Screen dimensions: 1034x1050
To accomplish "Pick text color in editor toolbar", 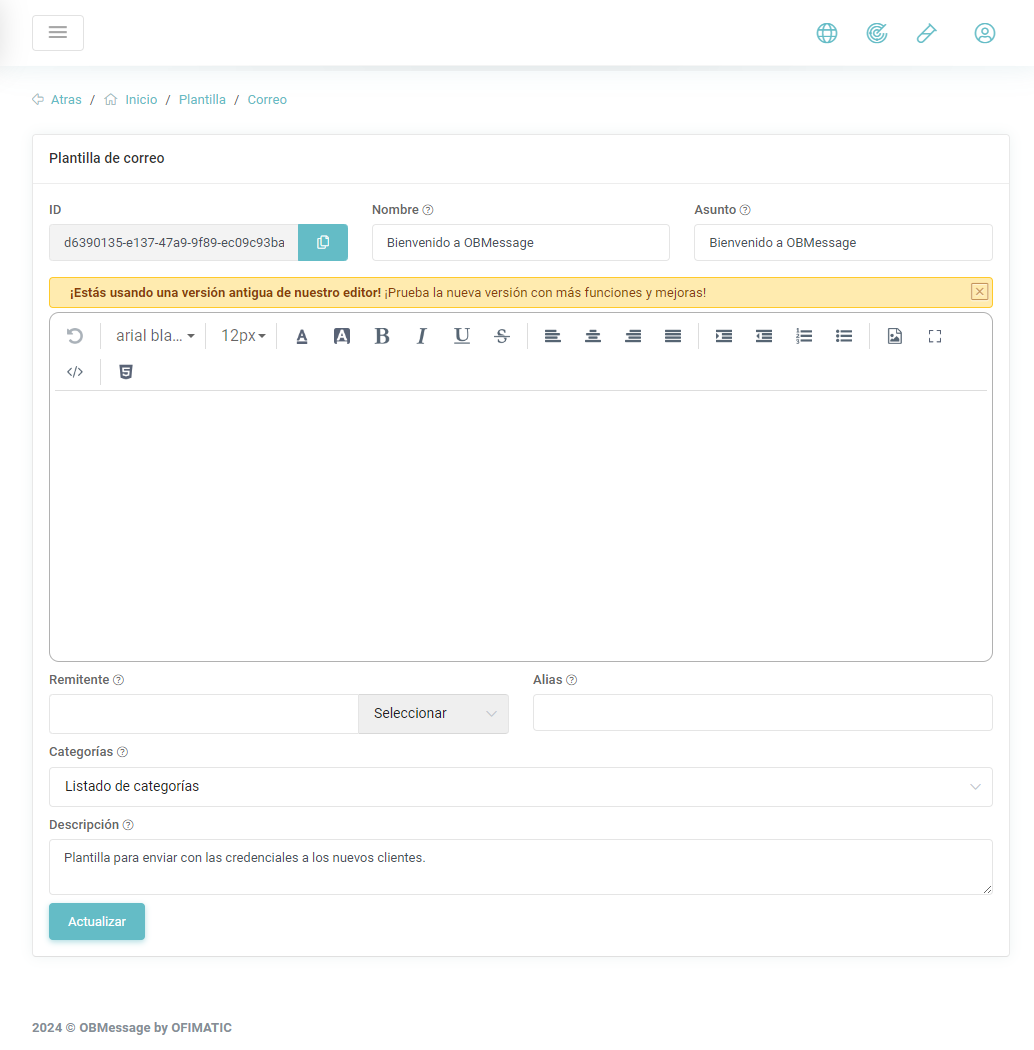I will click(302, 336).
